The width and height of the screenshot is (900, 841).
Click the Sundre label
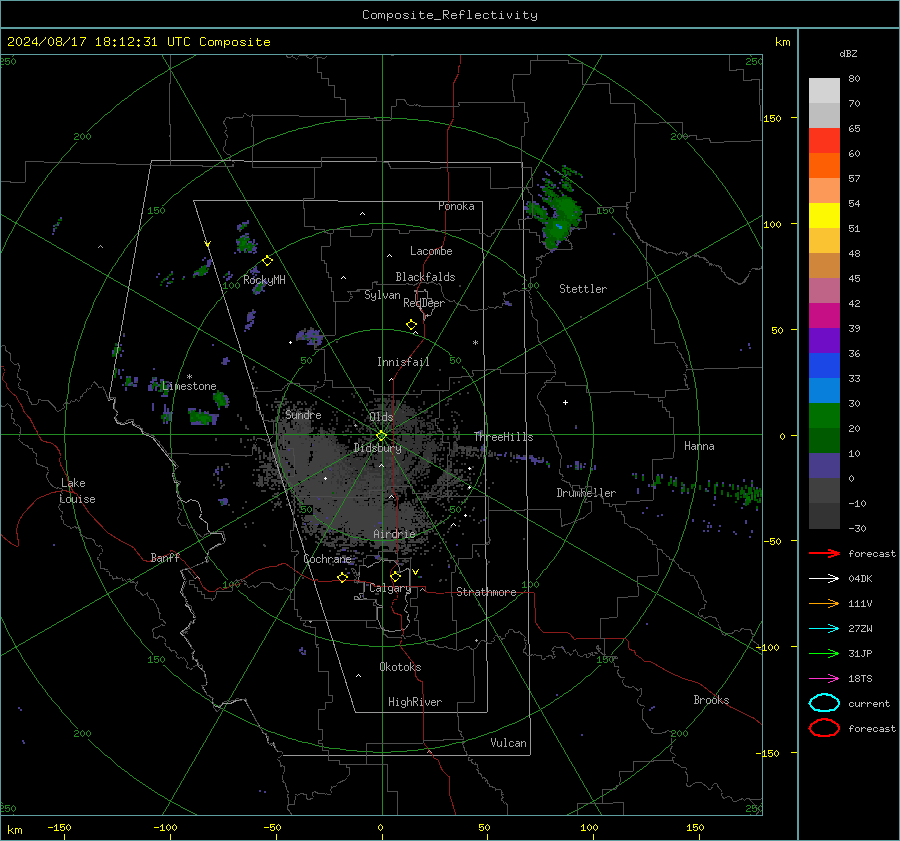303,414
